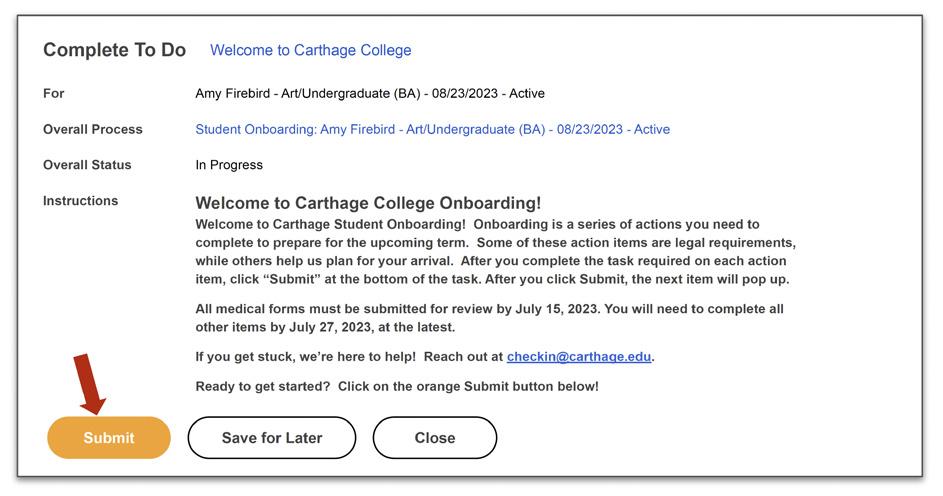Open the Welcome to Carthage College link

(x=310, y=50)
